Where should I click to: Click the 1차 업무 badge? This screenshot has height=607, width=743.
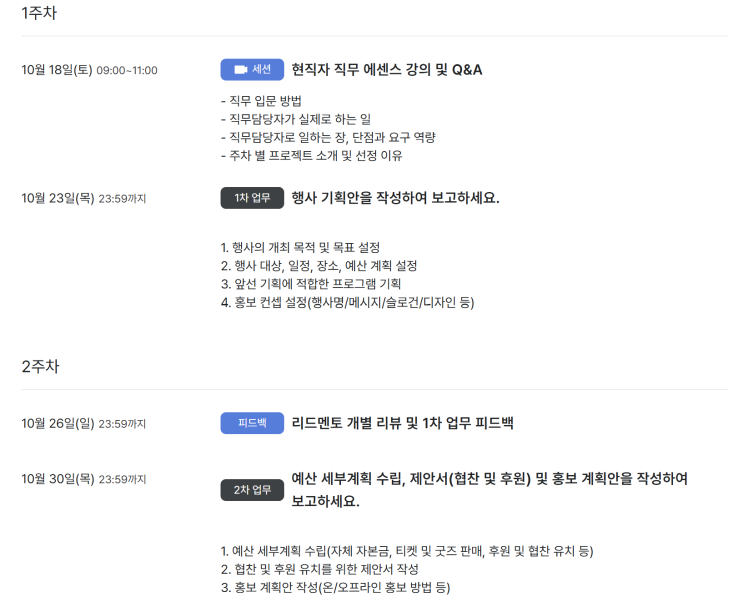pos(252,198)
